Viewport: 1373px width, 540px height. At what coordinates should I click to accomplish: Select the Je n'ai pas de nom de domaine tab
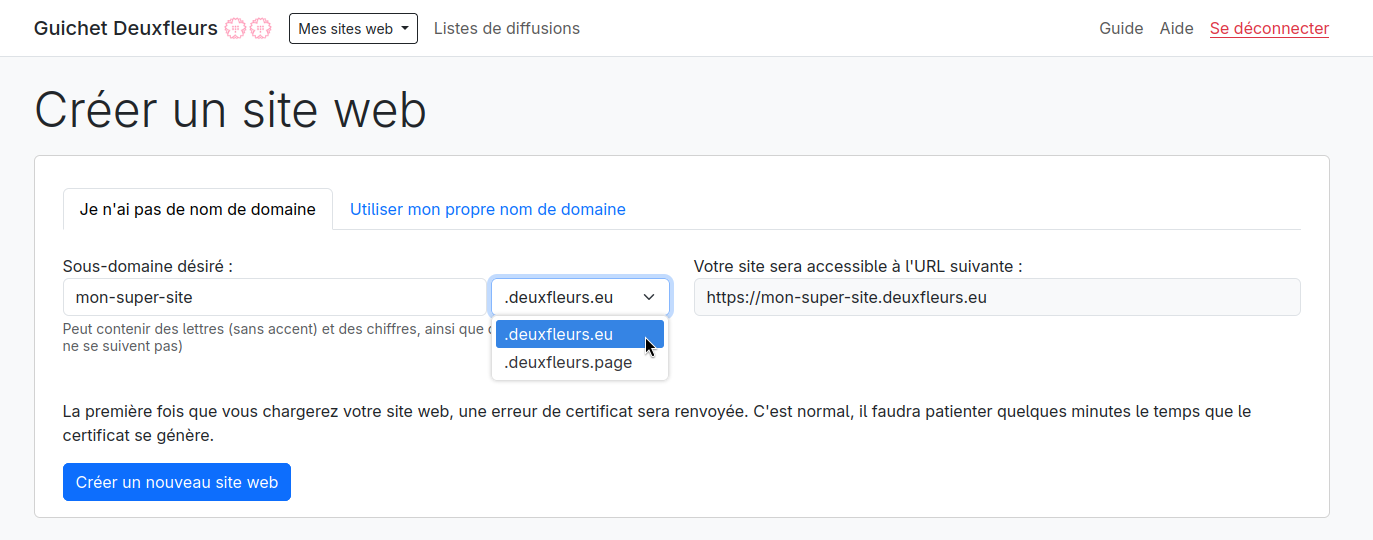(197, 210)
